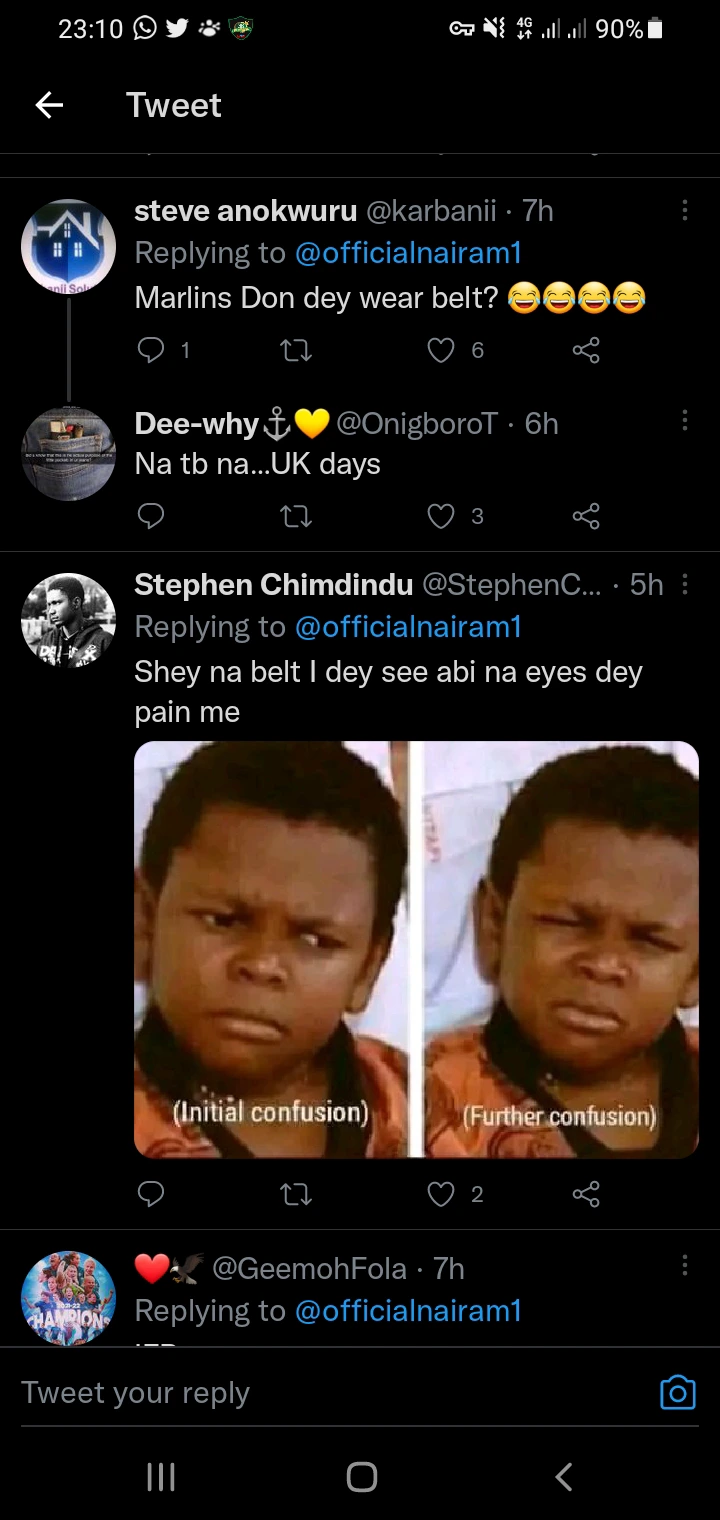Like Stephen Chimdindu's tweet
720x1520 pixels.
pyautogui.click(x=441, y=1193)
